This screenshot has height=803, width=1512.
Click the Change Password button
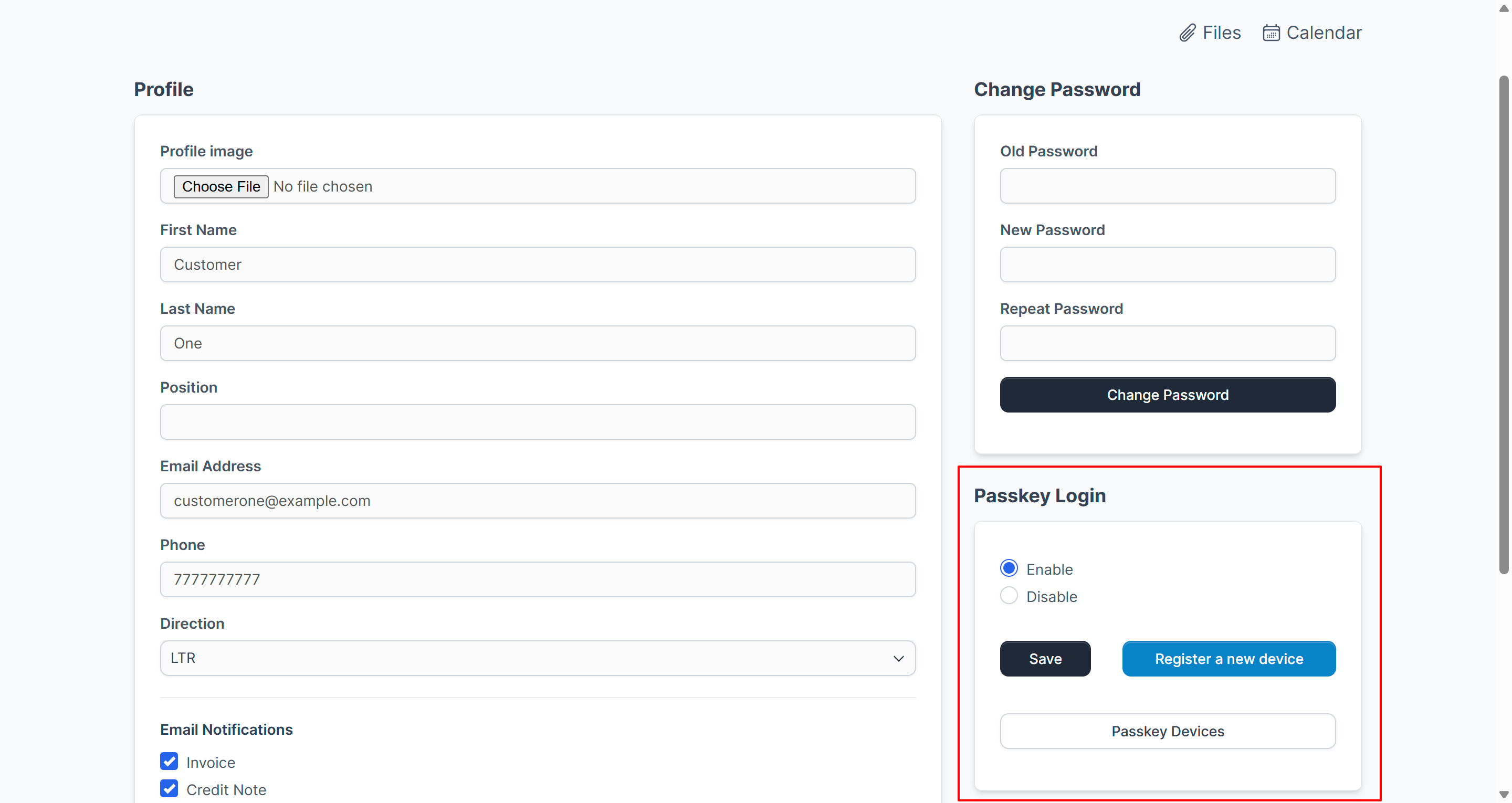(1167, 395)
